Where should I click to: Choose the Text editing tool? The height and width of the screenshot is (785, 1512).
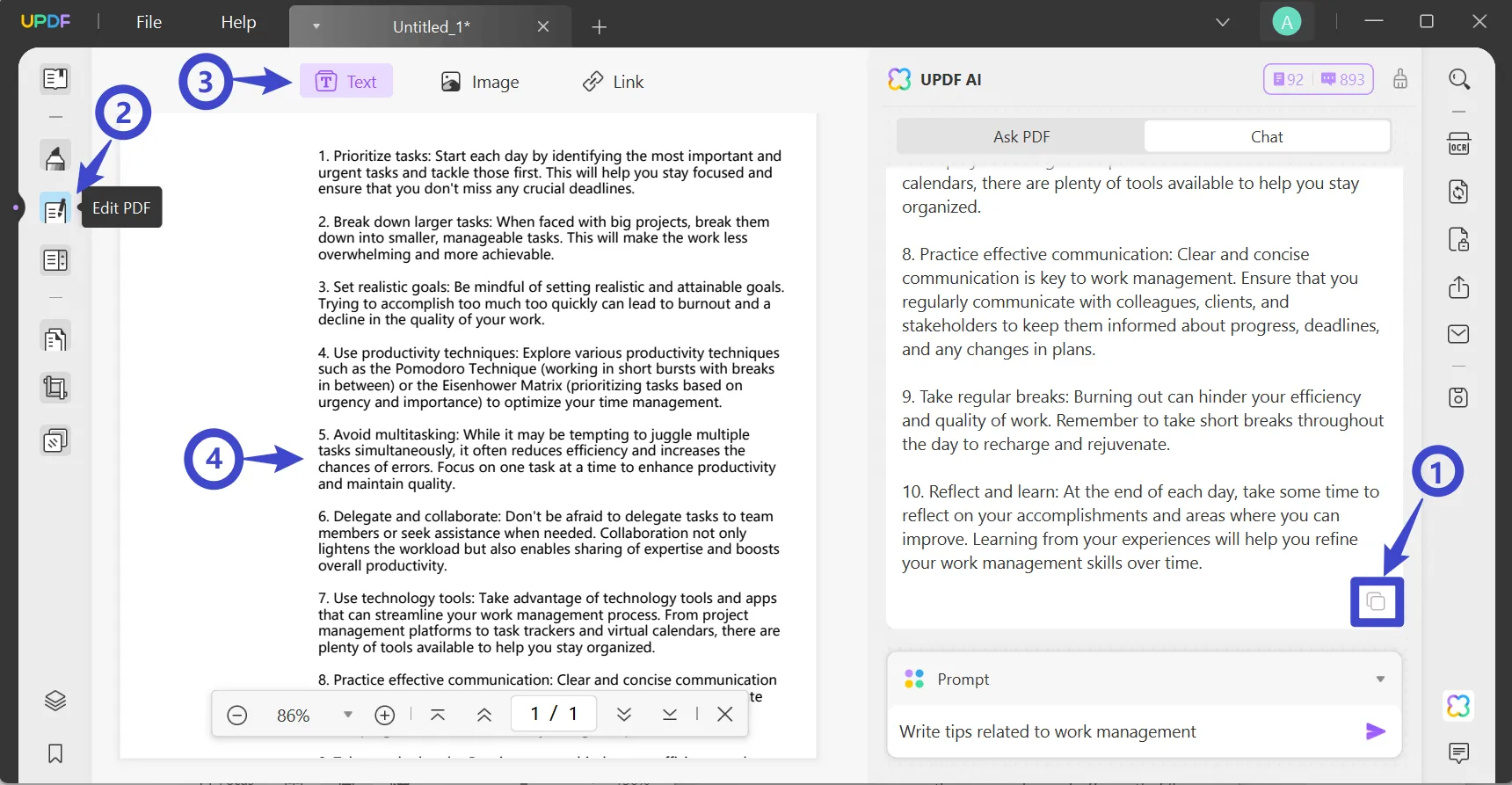tap(346, 81)
